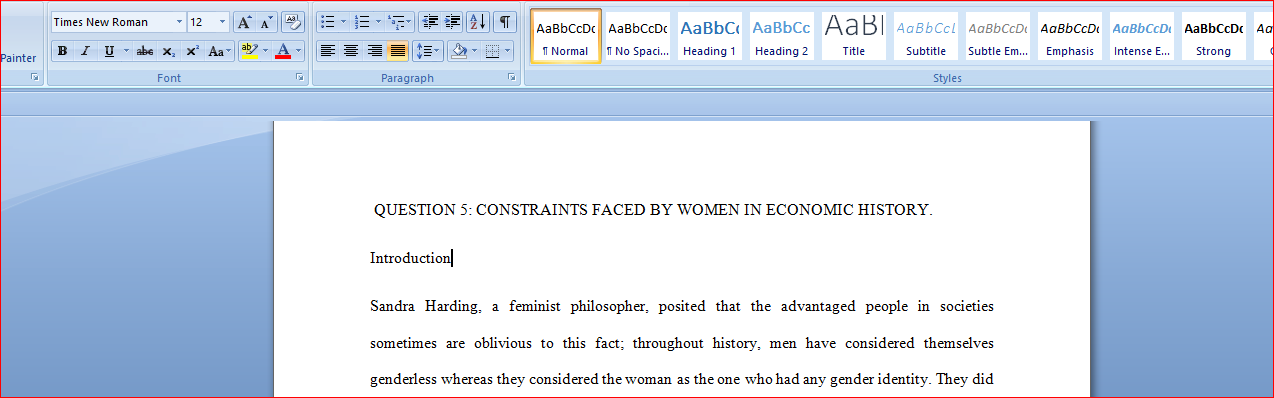This screenshot has width=1274, height=398.
Task: Apply the Intense Emphasis style
Action: pyautogui.click(x=1142, y=36)
